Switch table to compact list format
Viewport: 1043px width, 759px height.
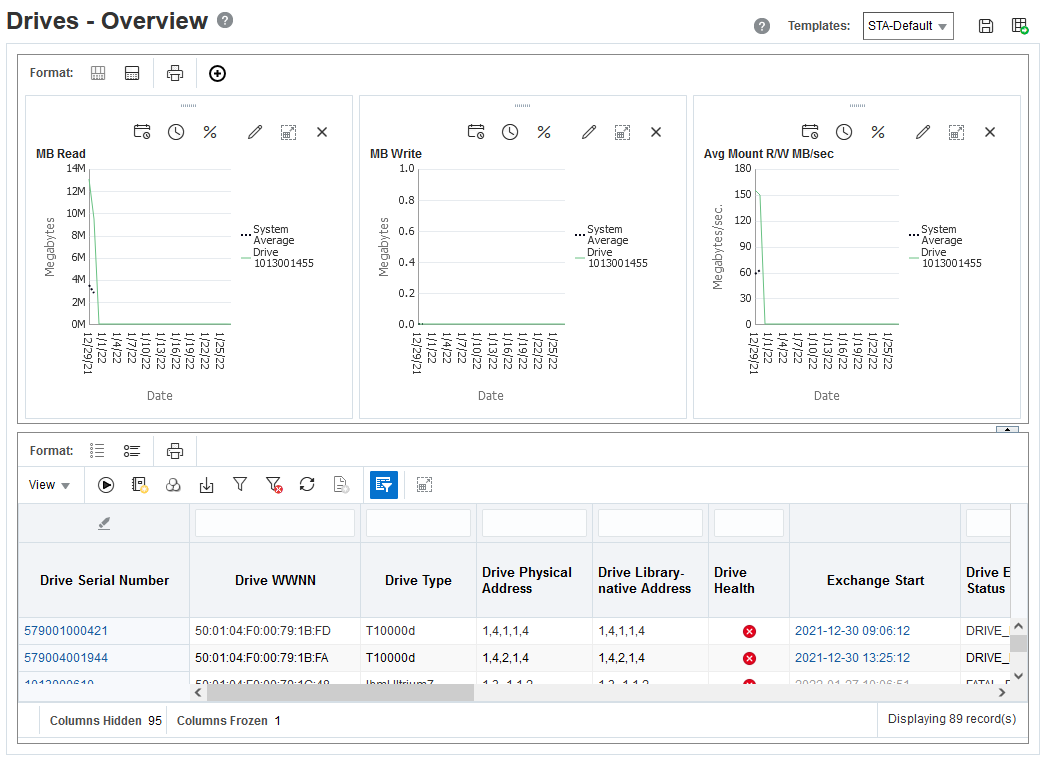[97, 451]
